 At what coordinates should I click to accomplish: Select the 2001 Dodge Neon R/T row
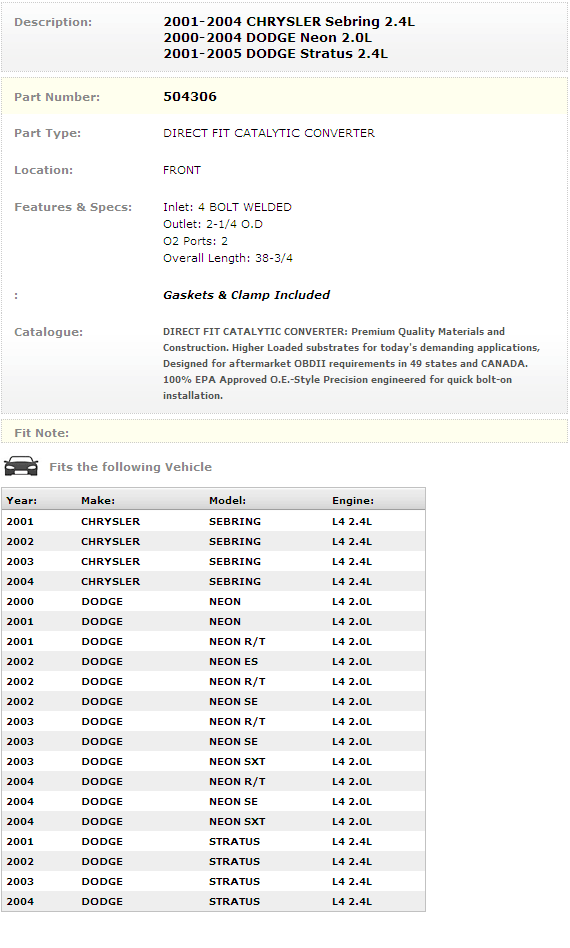tap(213, 641)
